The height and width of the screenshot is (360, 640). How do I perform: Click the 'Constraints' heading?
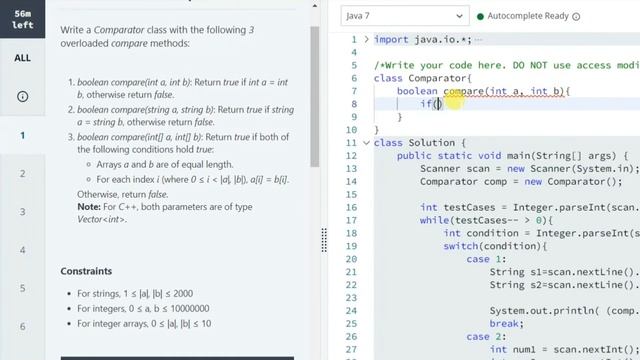coord(86,271)
